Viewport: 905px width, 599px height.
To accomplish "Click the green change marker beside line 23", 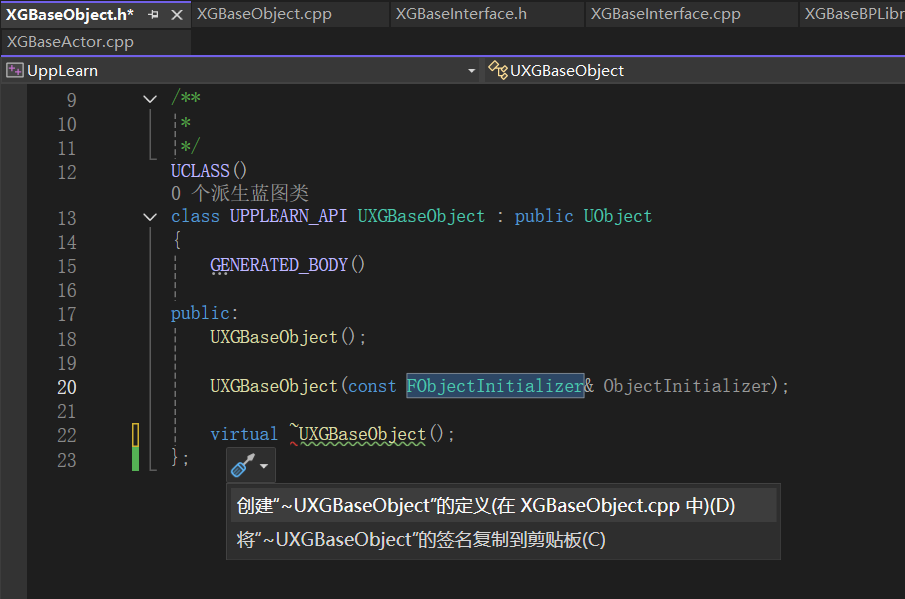I will 136,459.
